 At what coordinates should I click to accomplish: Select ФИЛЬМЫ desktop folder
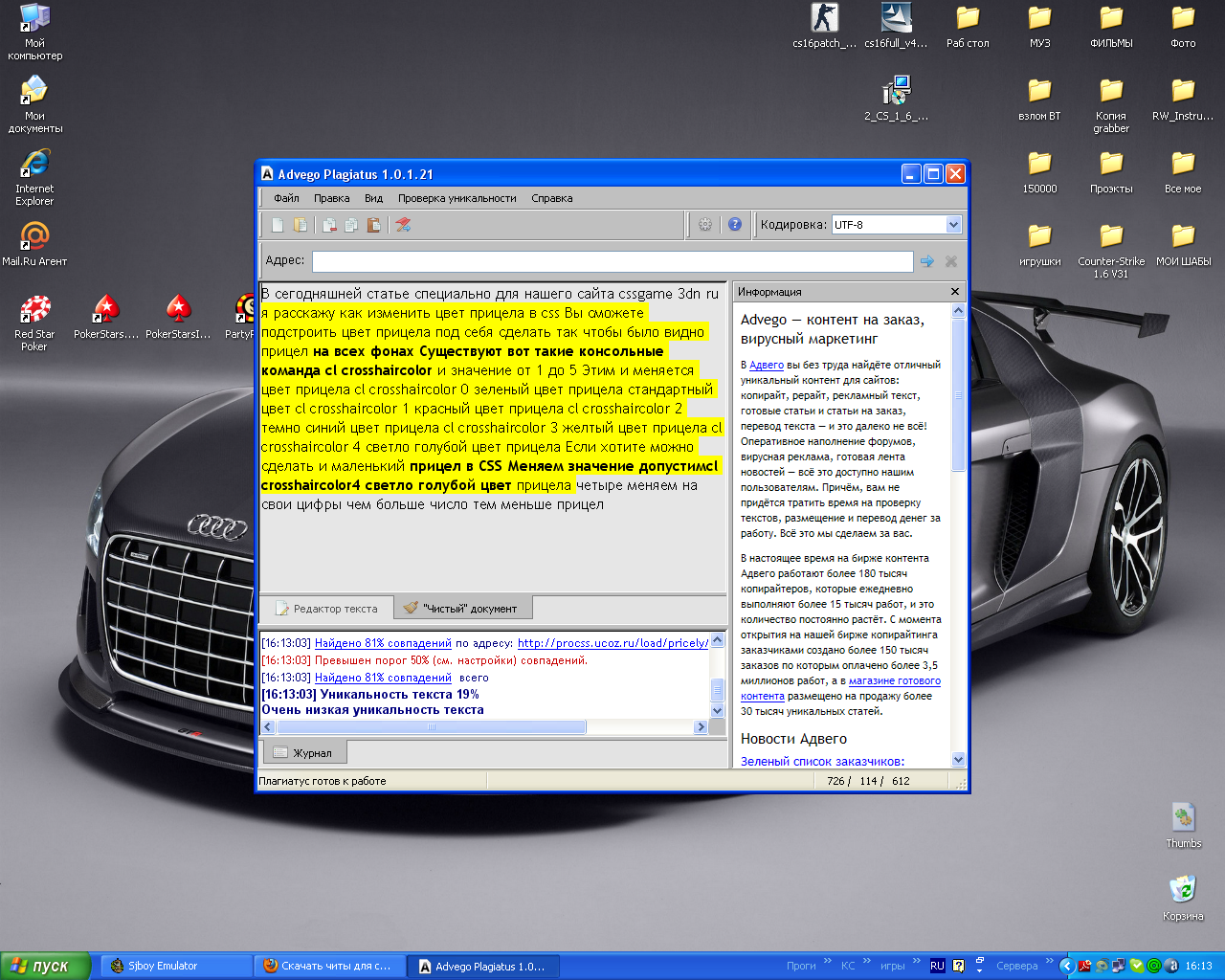(1111, 26)
